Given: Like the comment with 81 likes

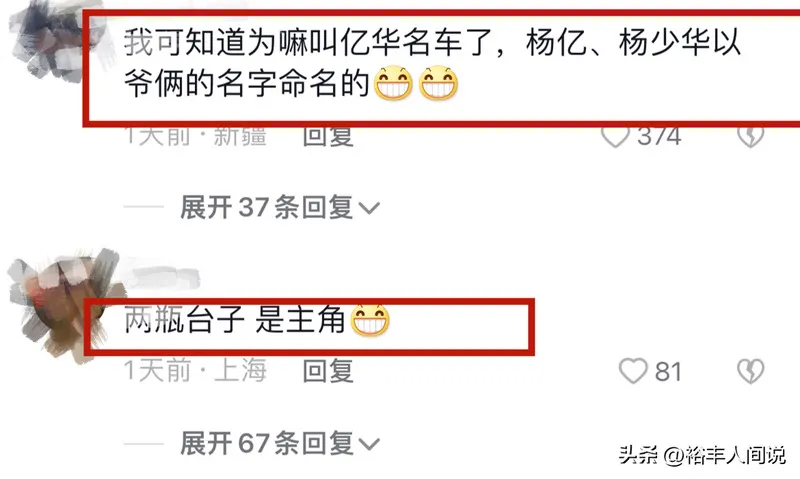Looking at the screenshot, I should point(633,371).
